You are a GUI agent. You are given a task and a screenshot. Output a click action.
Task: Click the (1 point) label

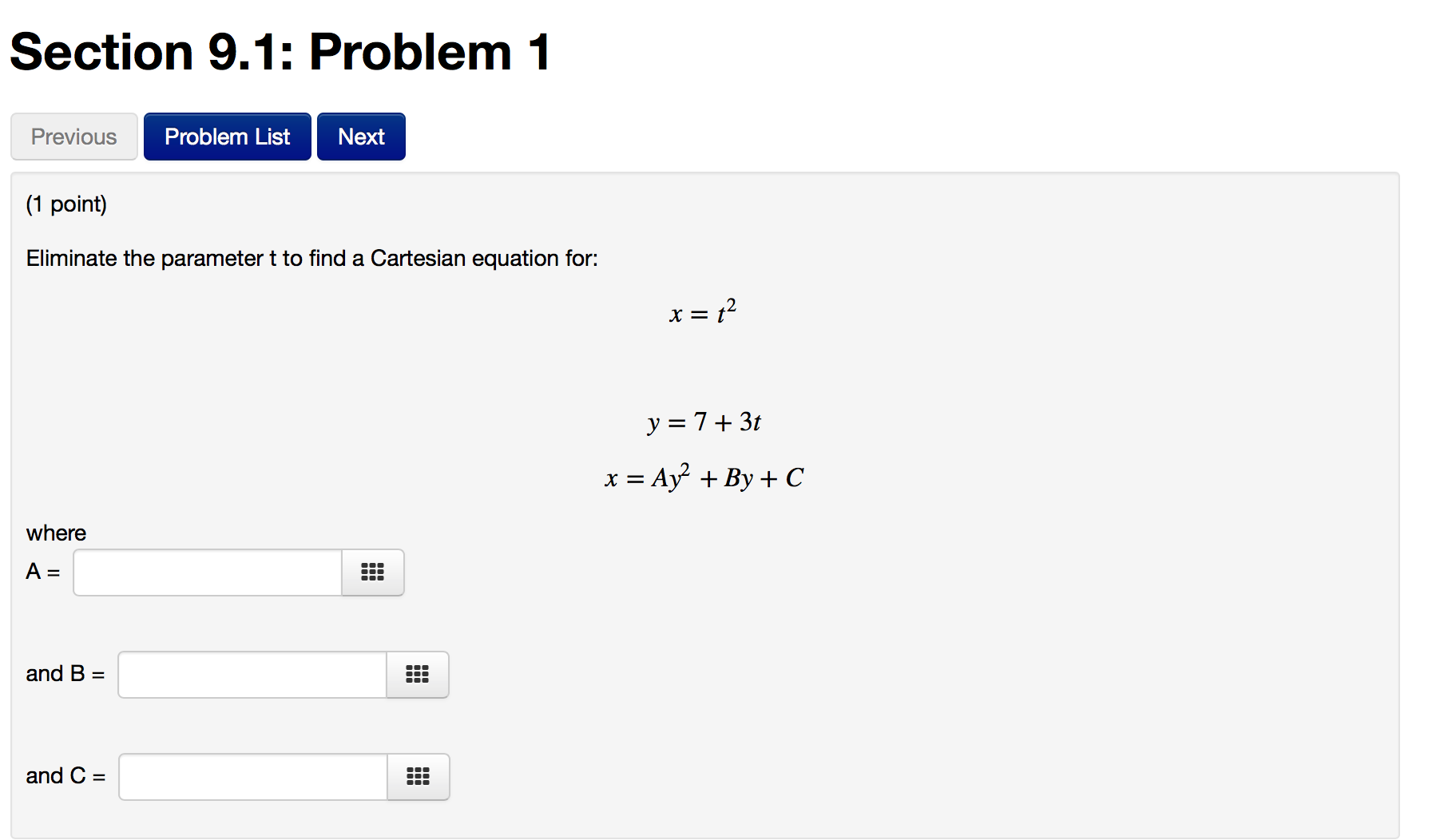tap(66, 204)
